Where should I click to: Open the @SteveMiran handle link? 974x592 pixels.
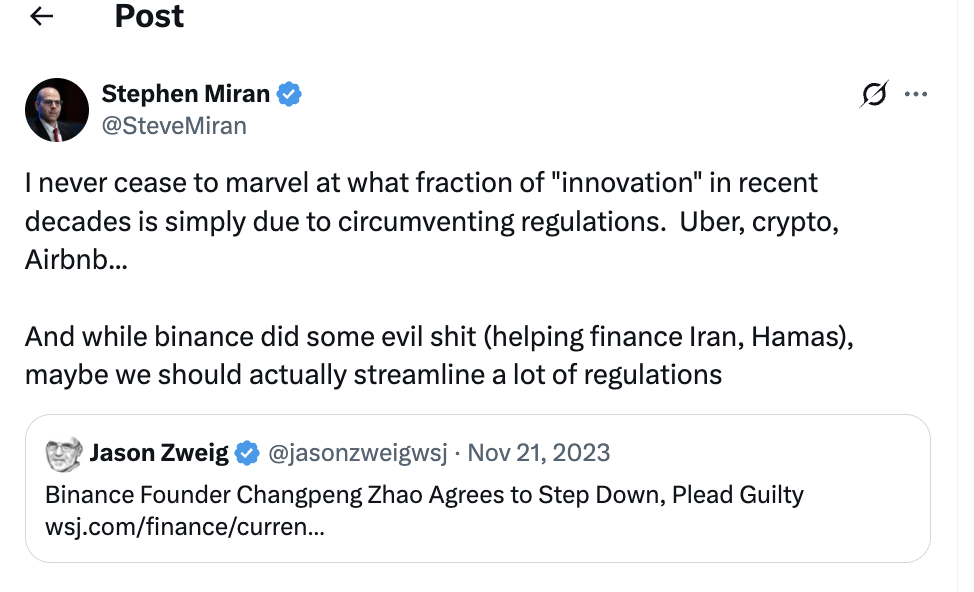174,125
